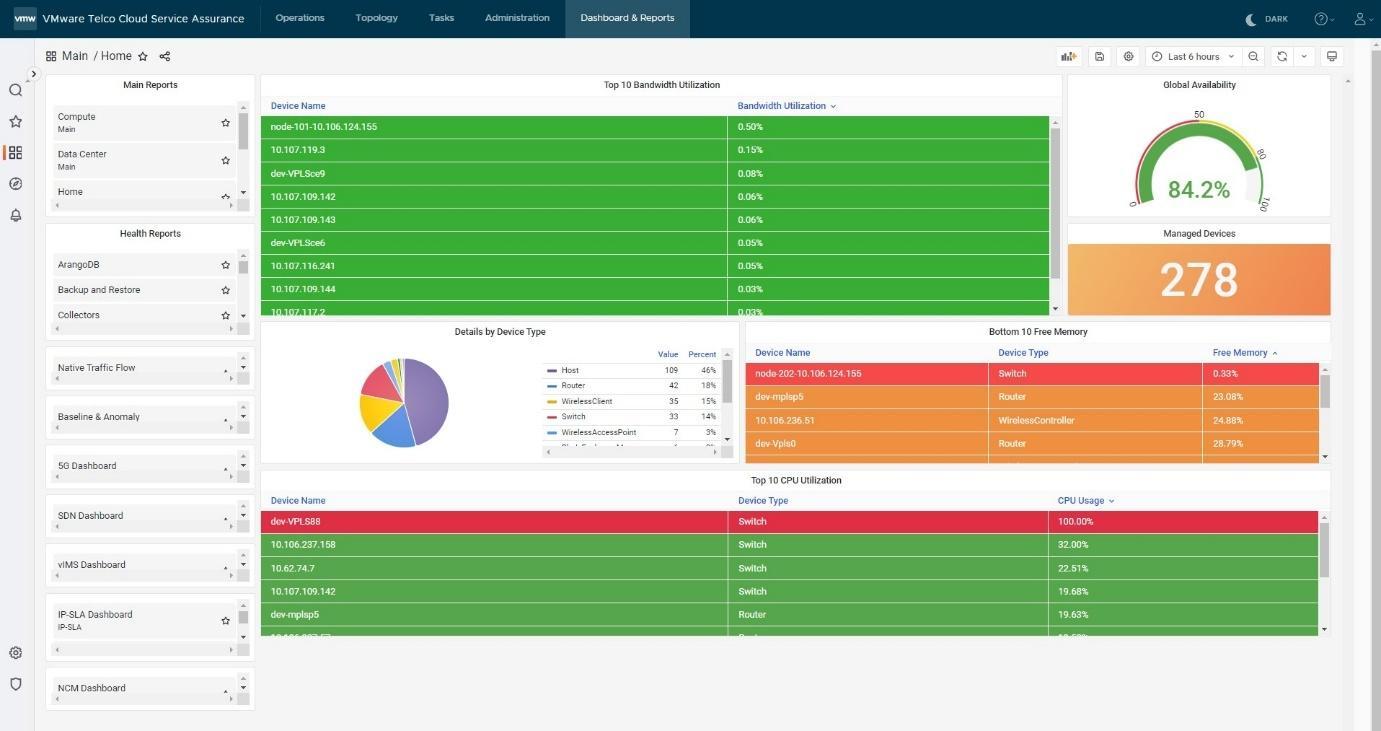Image resolution: width=1381 pixels, height=731 pixels.
Task: Open the 5G Dashboard entry
Action: point(87,466)
